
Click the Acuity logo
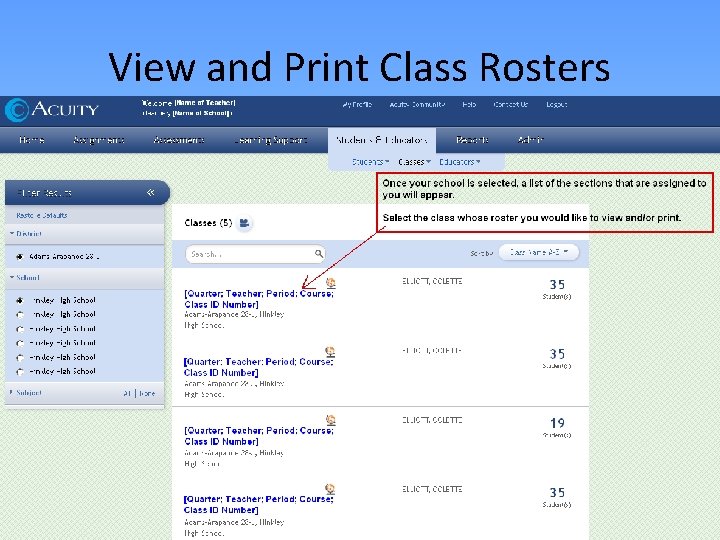point(51,110)
